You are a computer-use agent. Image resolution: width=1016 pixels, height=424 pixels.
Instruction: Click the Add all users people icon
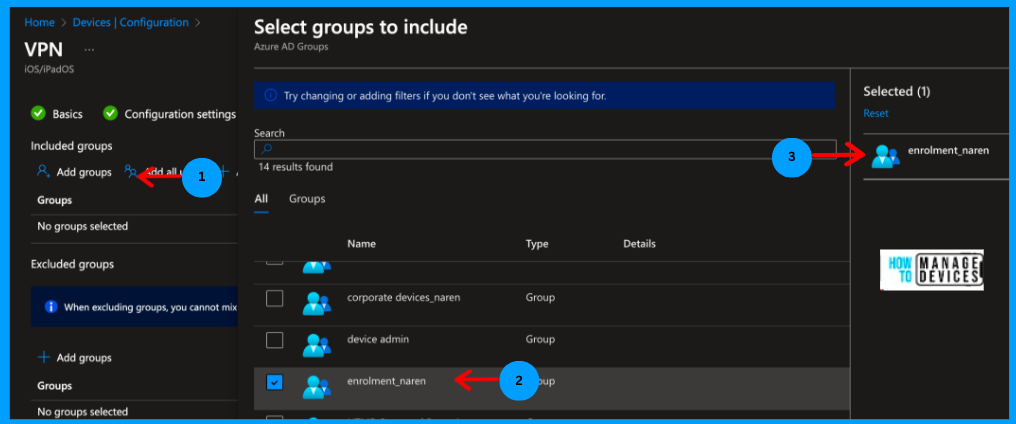[x=130, y=172]
